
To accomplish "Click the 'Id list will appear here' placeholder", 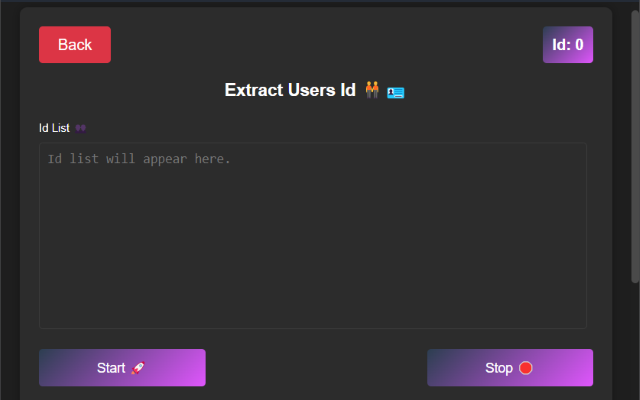I will click(139, 159).
